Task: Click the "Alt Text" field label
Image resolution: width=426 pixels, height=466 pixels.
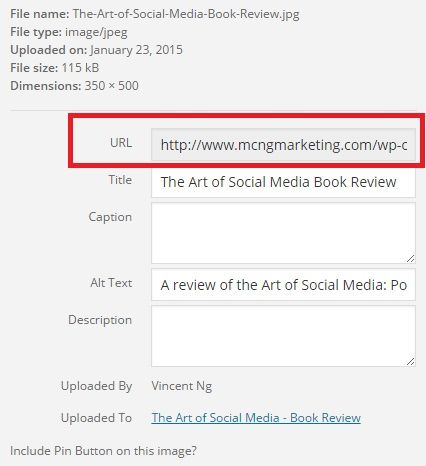Action: [111, 283]
